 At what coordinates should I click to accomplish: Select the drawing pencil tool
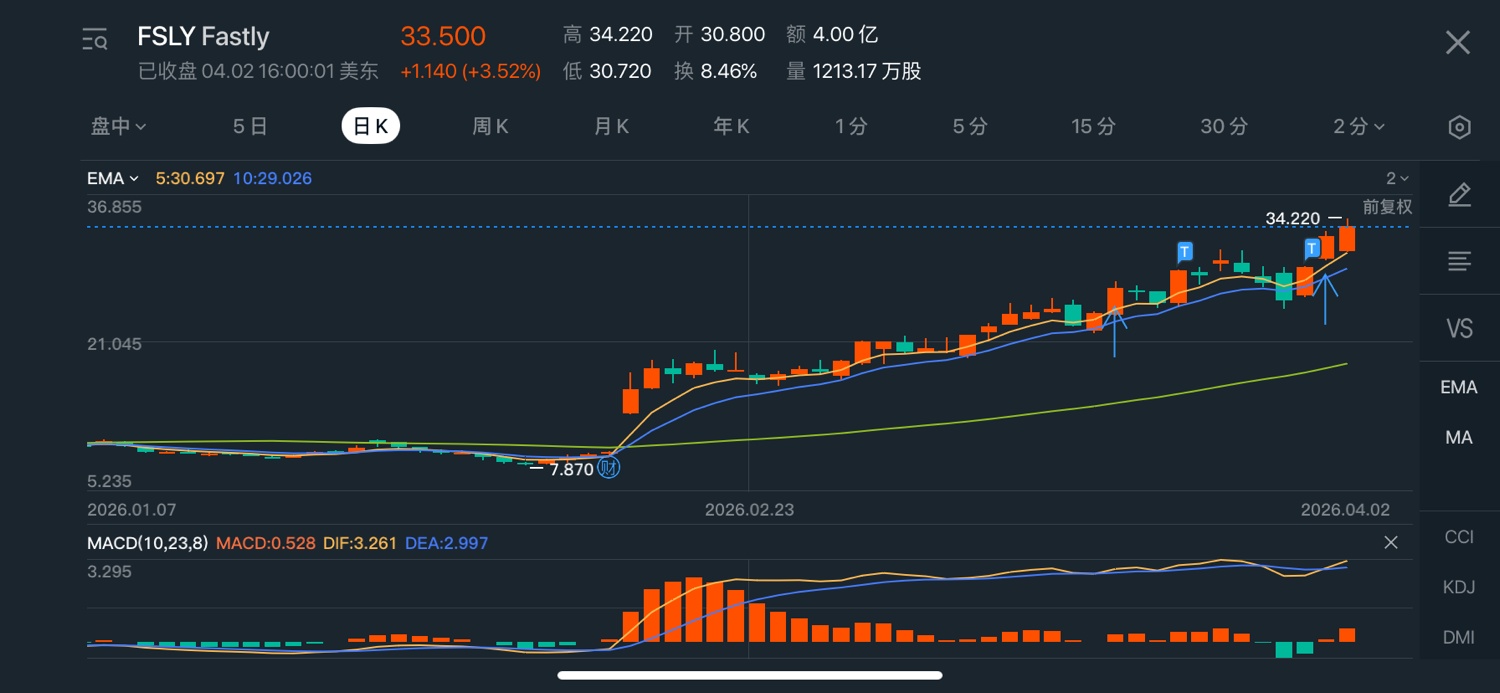pos(1459,195)
